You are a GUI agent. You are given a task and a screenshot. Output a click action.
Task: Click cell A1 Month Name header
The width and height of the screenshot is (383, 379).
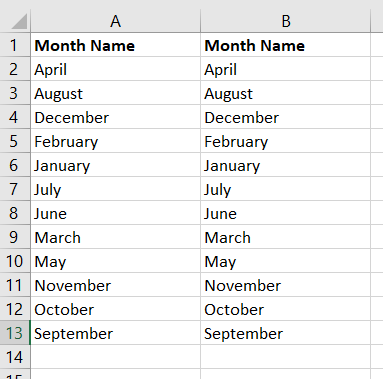point(115,45)
